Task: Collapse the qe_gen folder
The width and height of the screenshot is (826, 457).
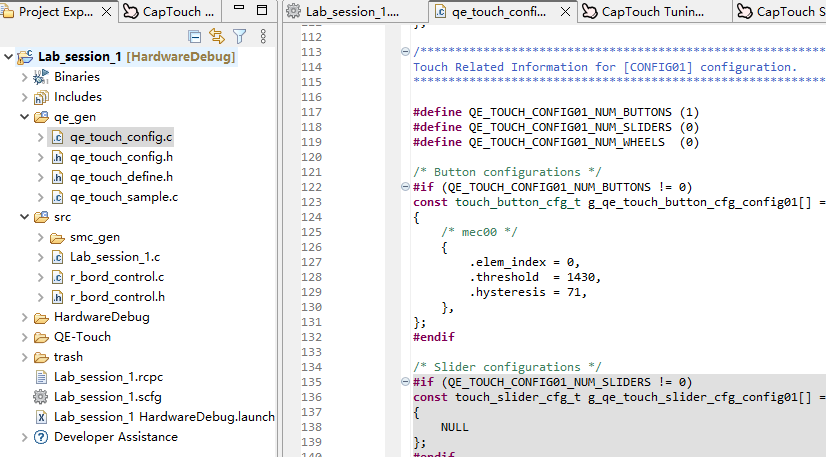Action: (x=24, y=117)
